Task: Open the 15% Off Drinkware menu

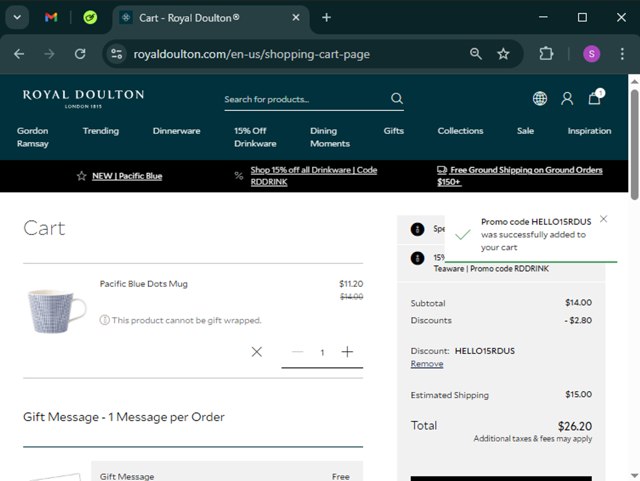Action: 255,137
